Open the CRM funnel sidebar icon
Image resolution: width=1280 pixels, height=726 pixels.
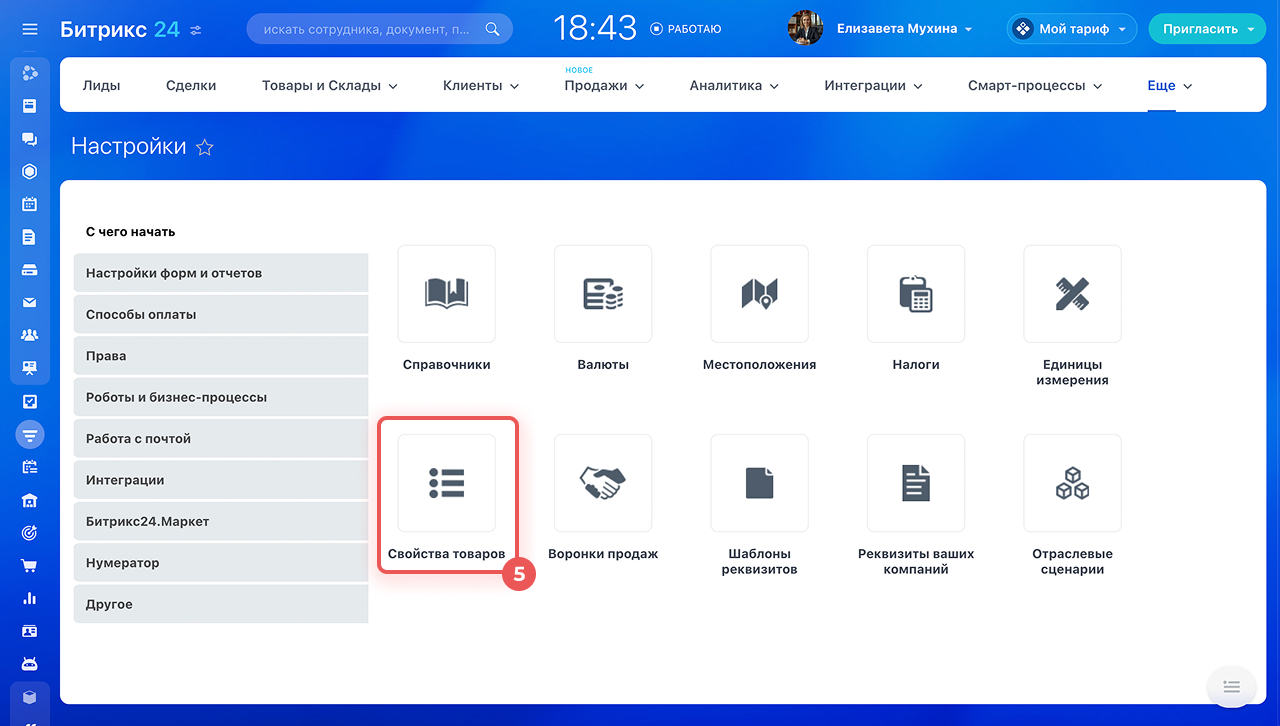click(x=30, y=435)
